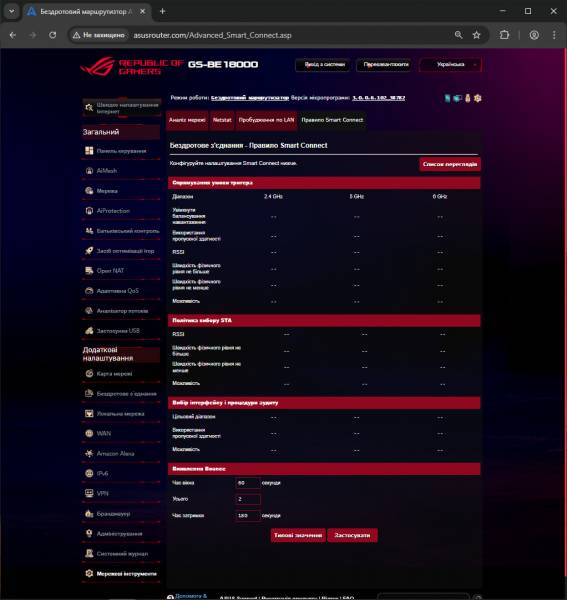
Task: Open the firmware version link
Action: click(x=378, y=98)
